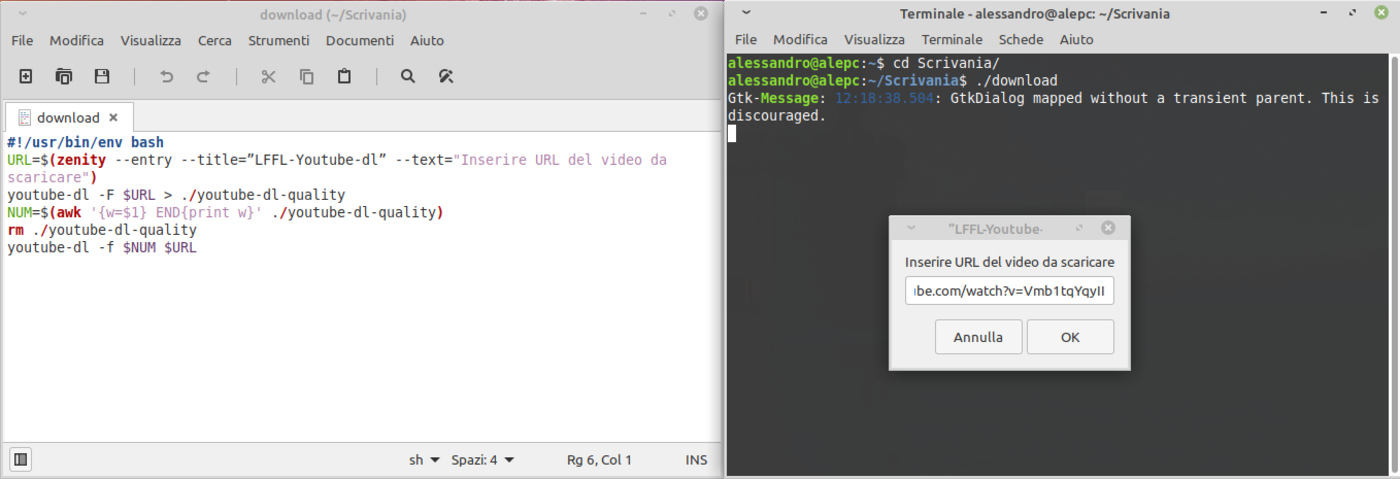The height and width of the screenshot is (479, 1400).
Task: Confirm the URL dialog with OK
Action: click(1070, 337)
